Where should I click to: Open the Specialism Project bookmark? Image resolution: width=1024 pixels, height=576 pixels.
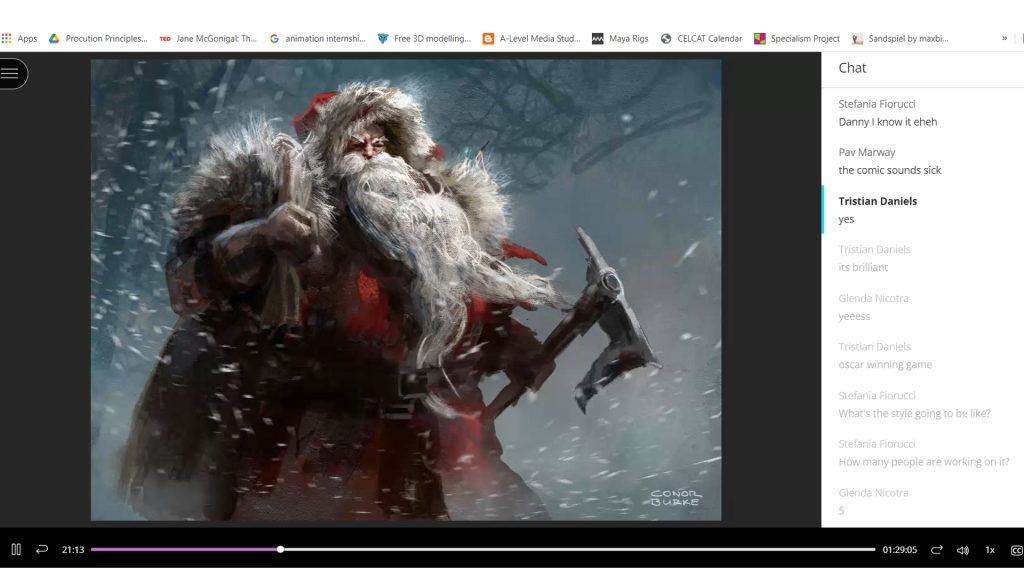(x=797, y=39)
